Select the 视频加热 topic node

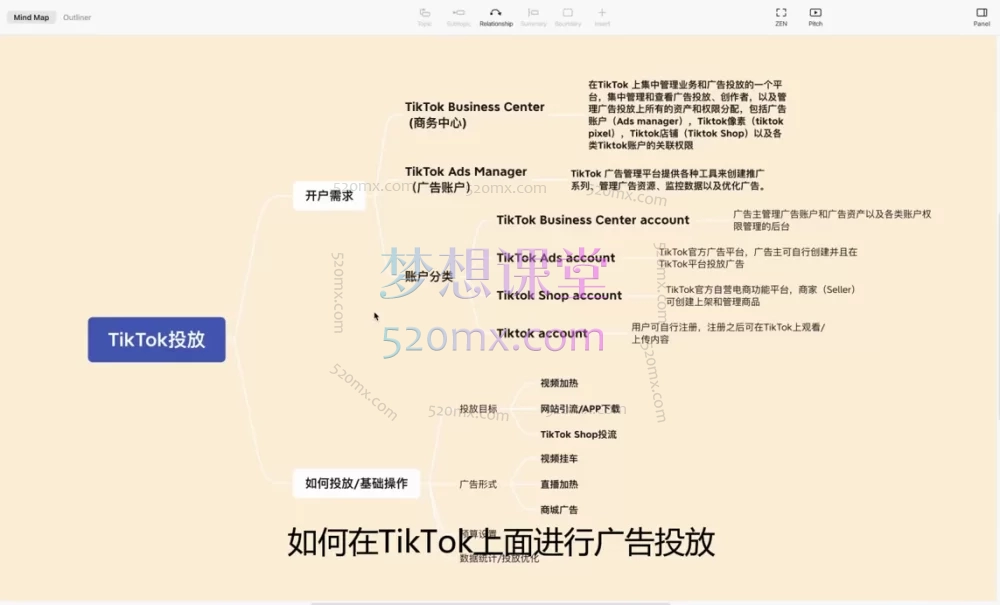click(561, 383)
